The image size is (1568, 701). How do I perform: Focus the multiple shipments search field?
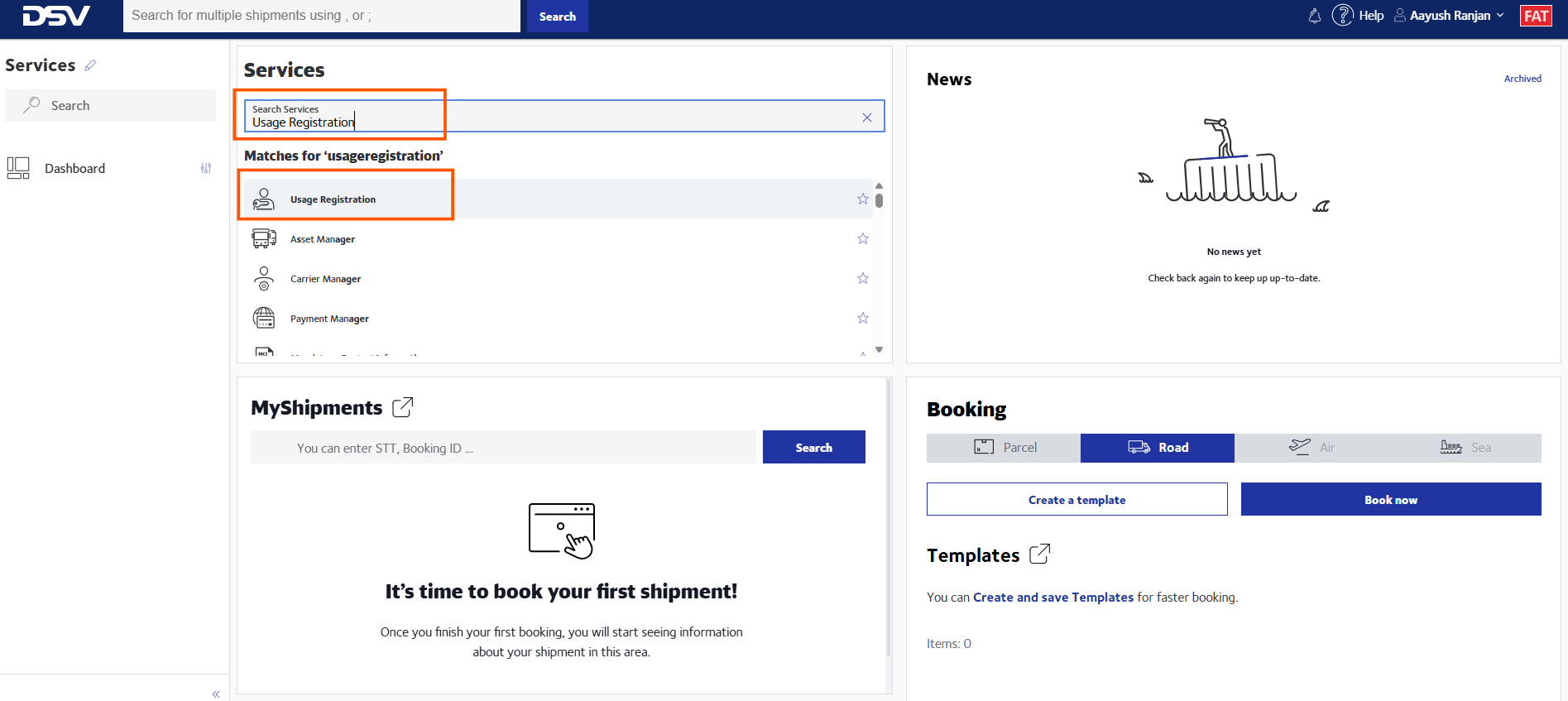pyautogui.click(x=322, y=16)
